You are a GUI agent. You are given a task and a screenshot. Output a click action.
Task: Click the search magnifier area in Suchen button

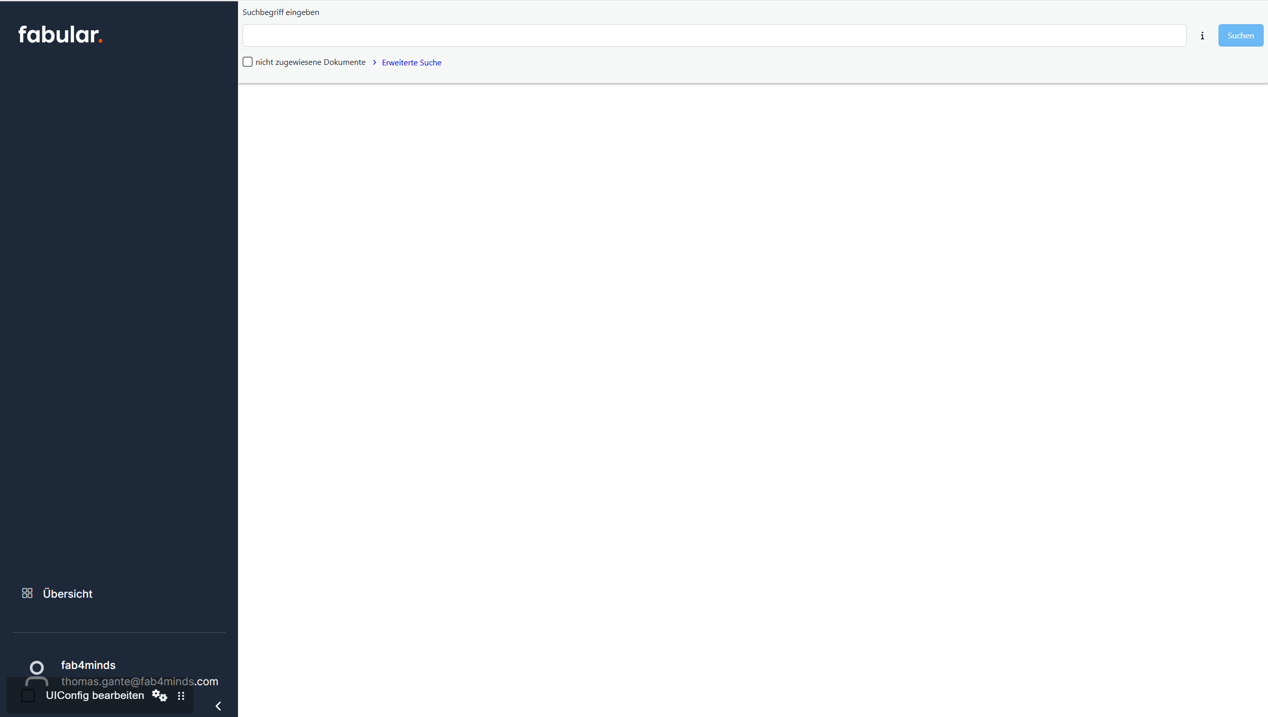click(1239, 35)
